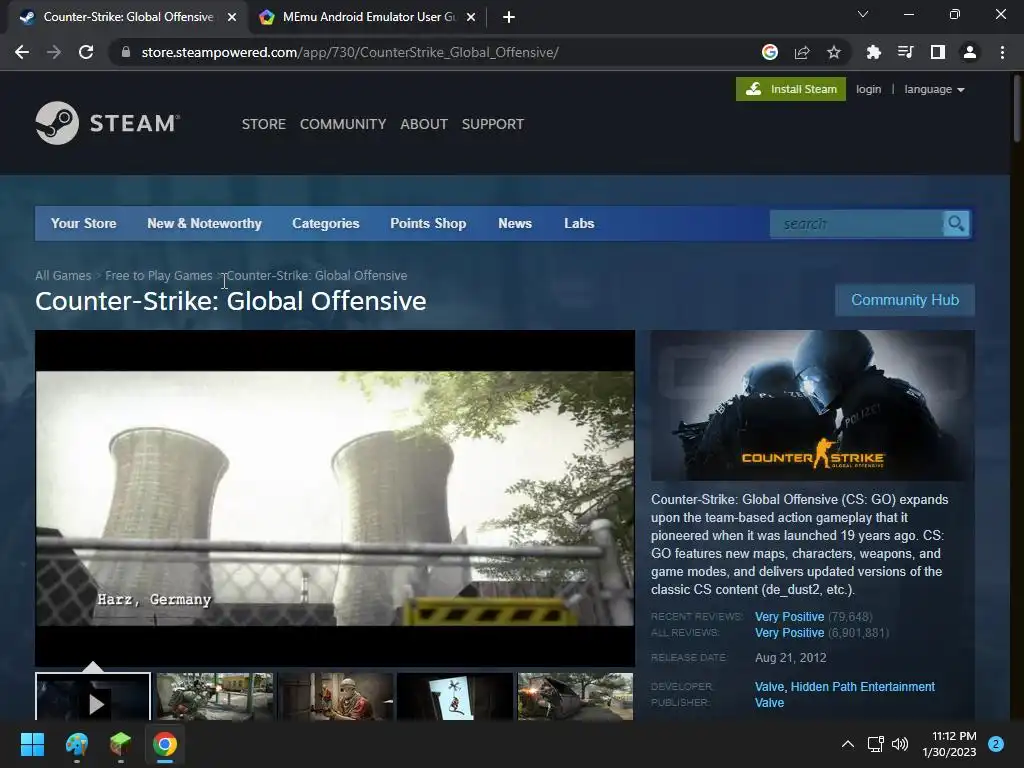Click the Counter-Strike: Global Offensive breadcrumb
This screenshot has height=768, width=1024.
[317, 276]
